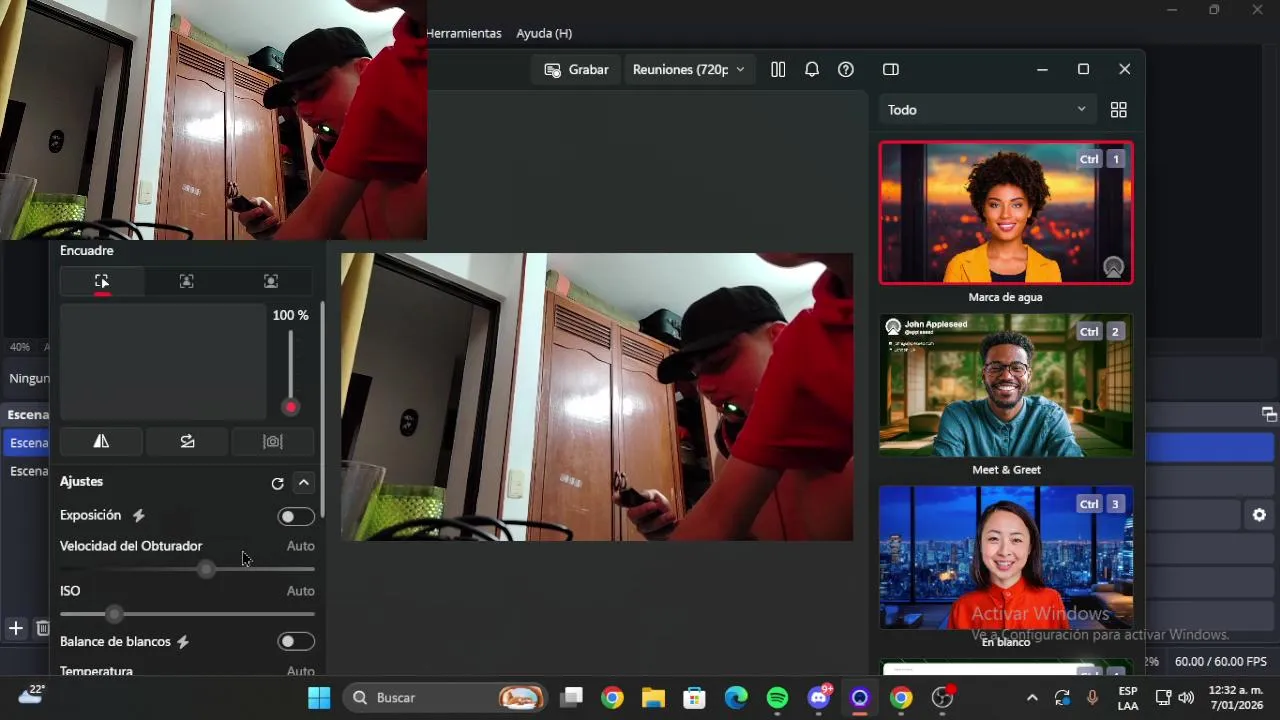This screenshot has width=1280, height=720.
Task: Open the taskbar clock 12:32 a. m.
Action: coord(1236,698)
